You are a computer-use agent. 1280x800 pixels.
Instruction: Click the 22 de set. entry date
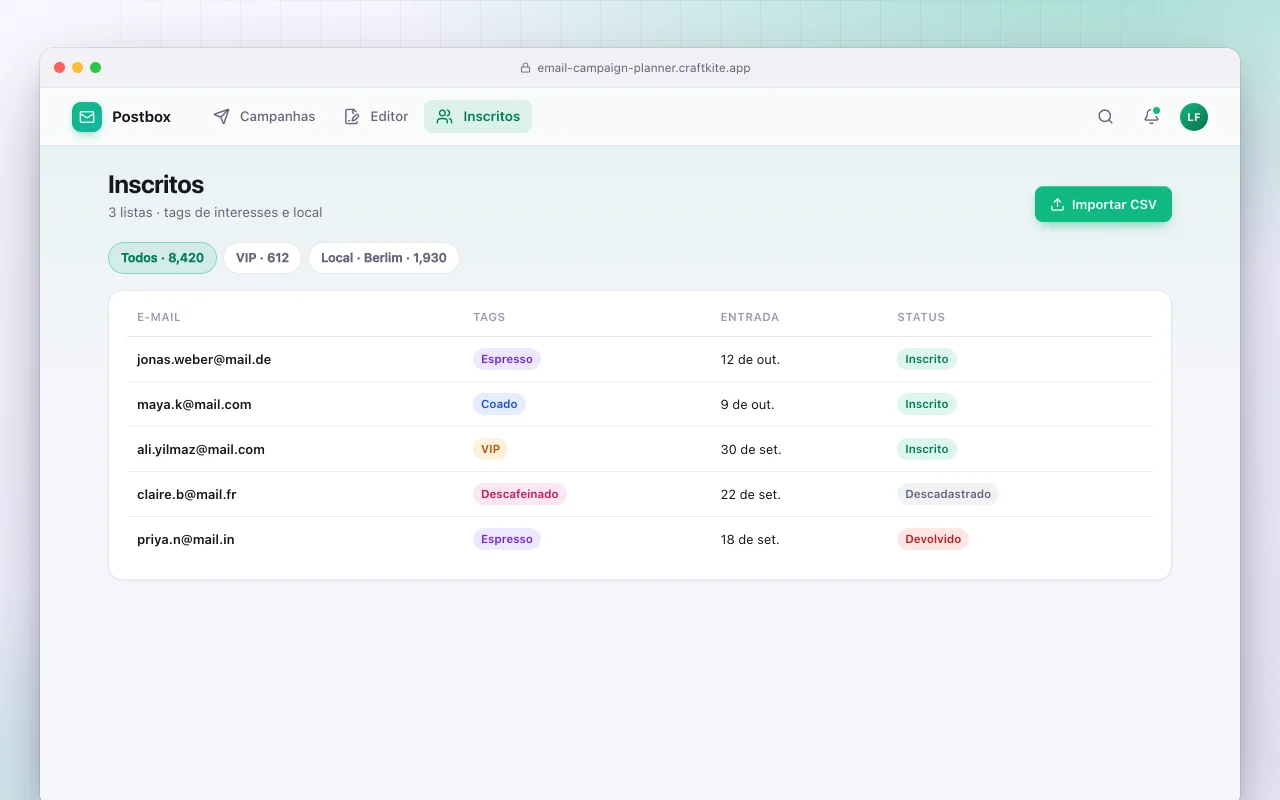tap(750, 494)
